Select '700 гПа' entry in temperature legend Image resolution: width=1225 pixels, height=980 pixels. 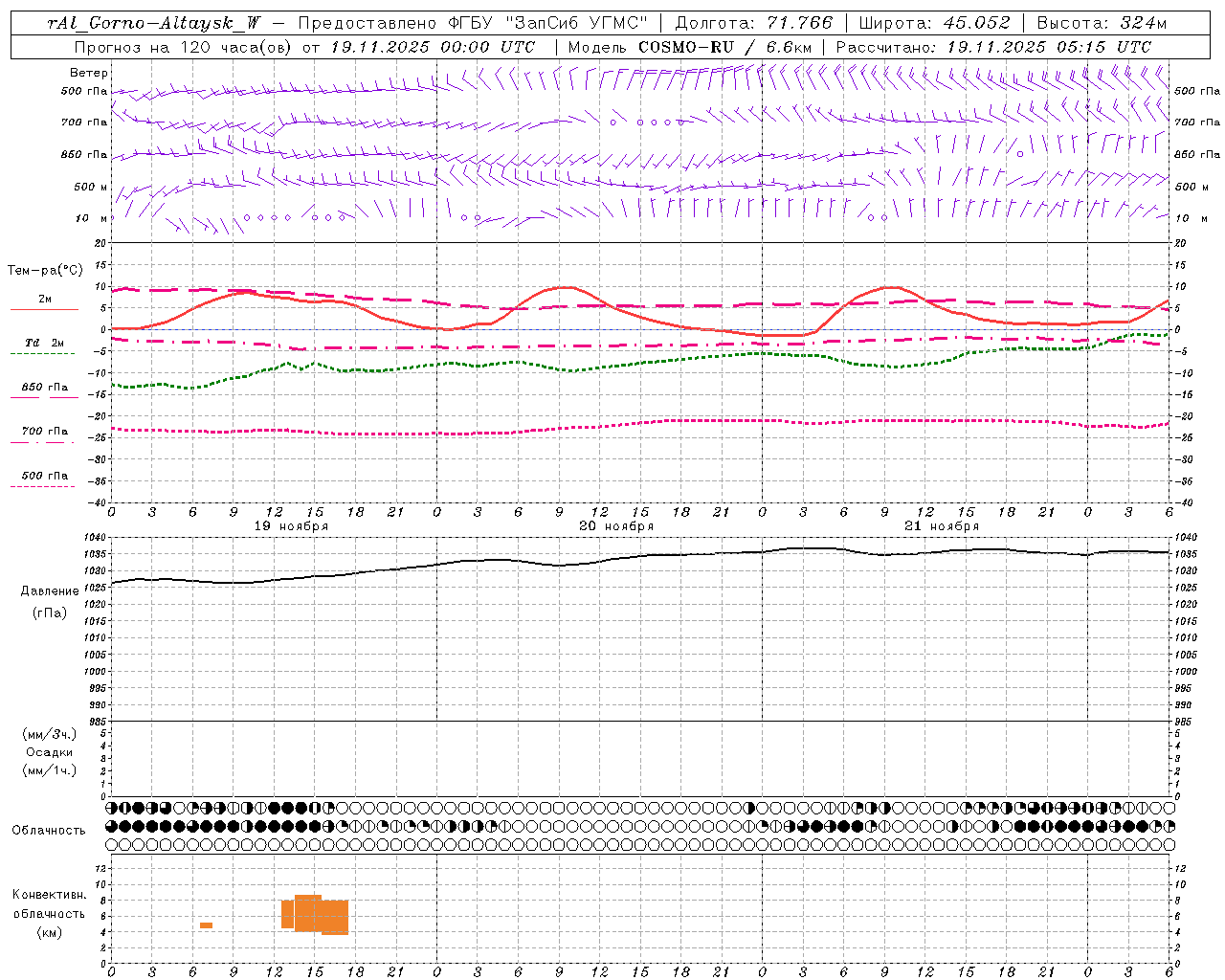point(45,432)
